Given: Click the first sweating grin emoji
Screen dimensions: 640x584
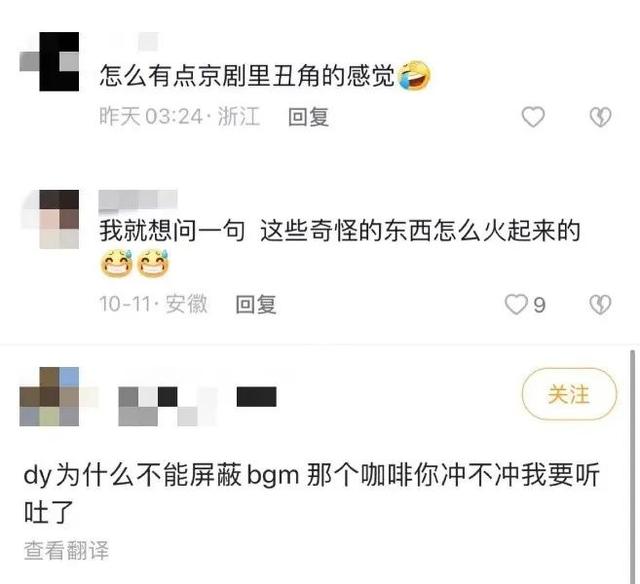Looking at the screenshot, I should click(x=116, y=264).
